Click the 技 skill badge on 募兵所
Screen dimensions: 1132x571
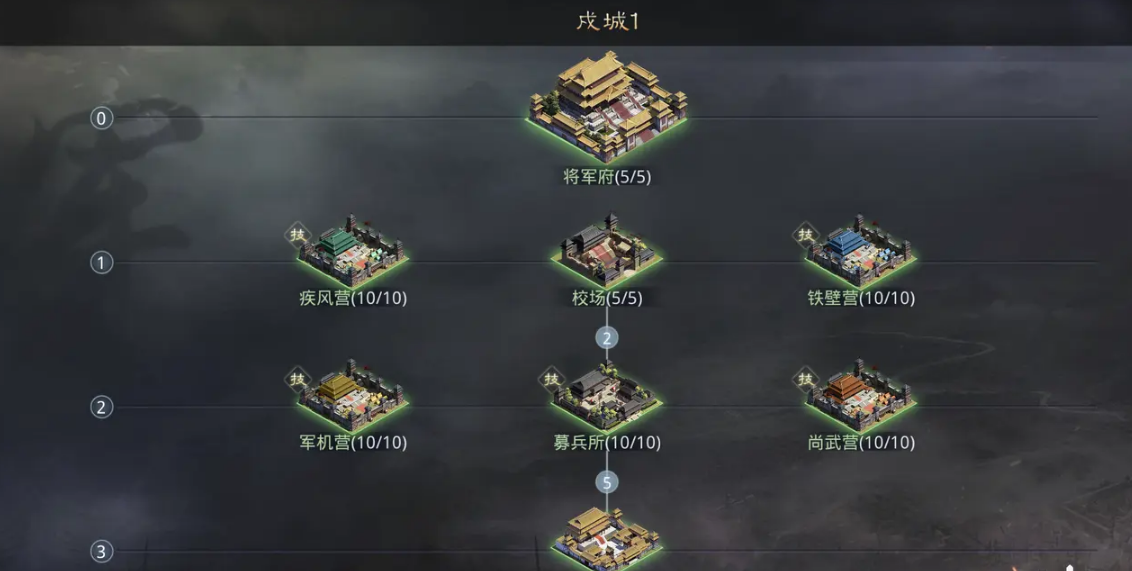552,379
